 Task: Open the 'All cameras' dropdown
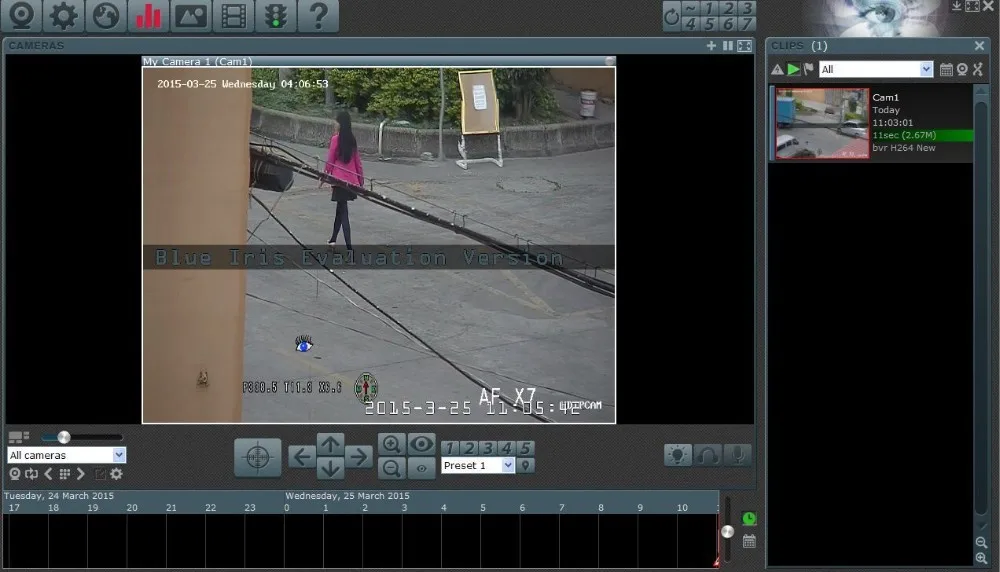tap(66, 455)
